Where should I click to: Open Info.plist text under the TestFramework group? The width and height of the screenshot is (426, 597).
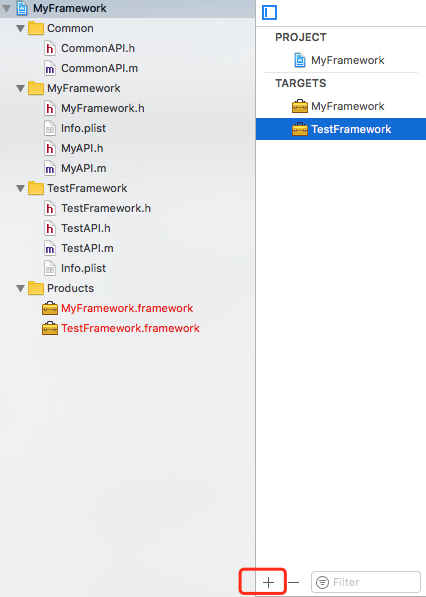(x=83, y=268)
